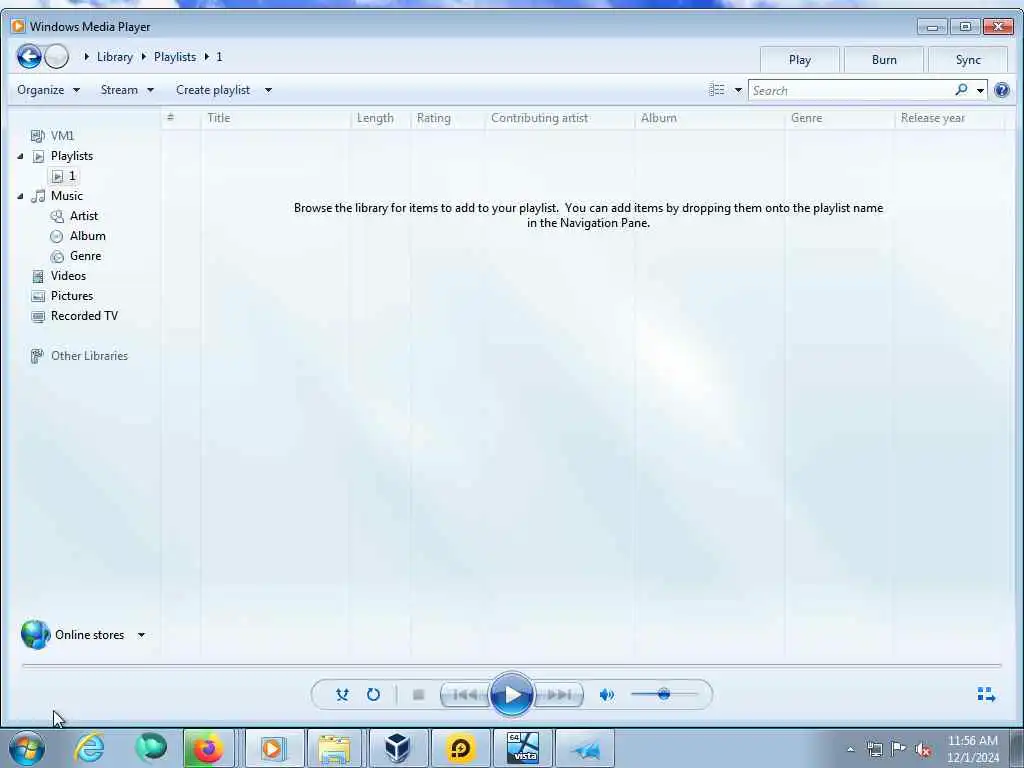
Task: Open Pictures in the navigation pane
Action: tap(72, 296)
